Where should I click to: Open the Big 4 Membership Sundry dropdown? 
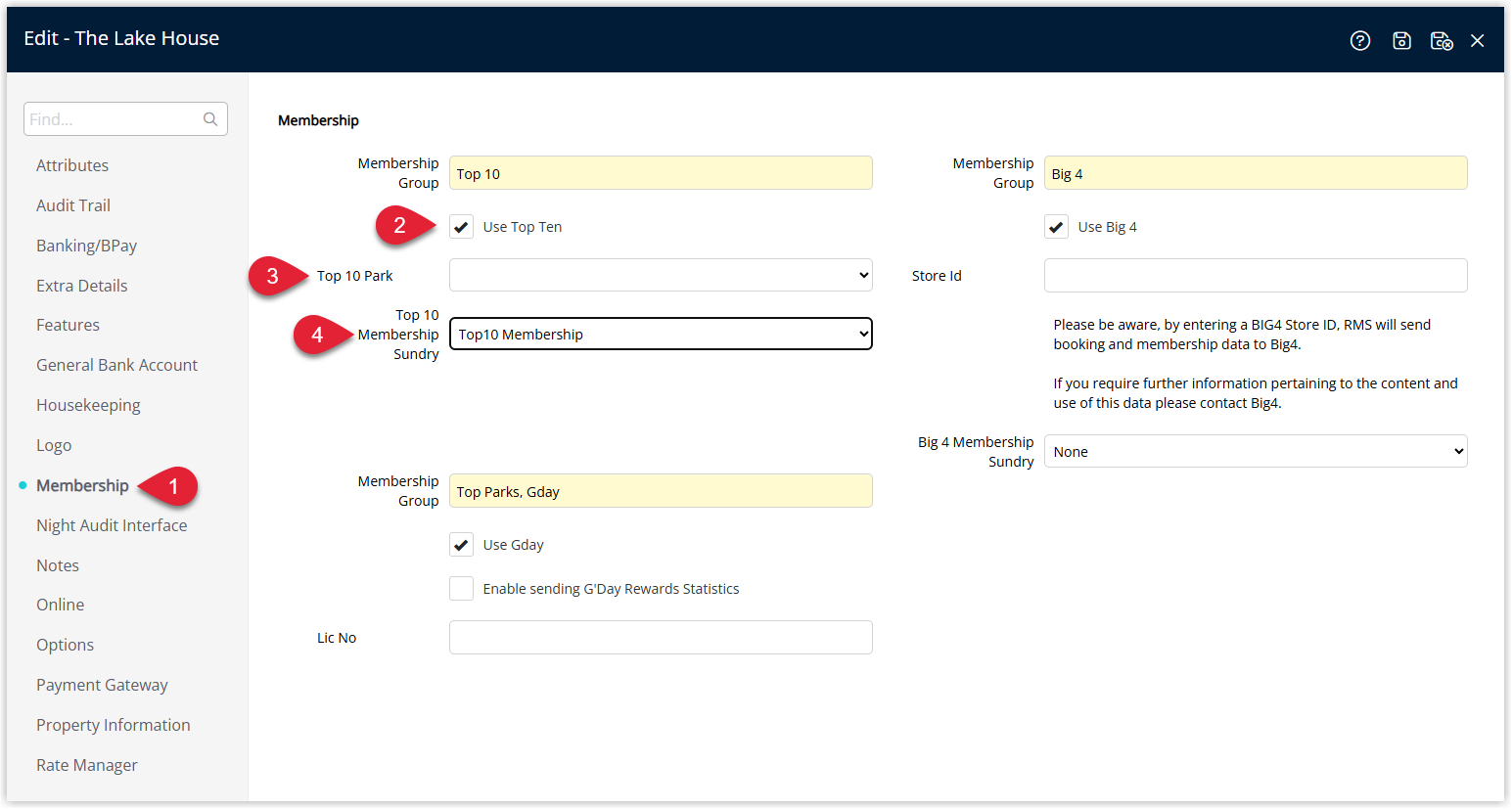pos(1256,451)
